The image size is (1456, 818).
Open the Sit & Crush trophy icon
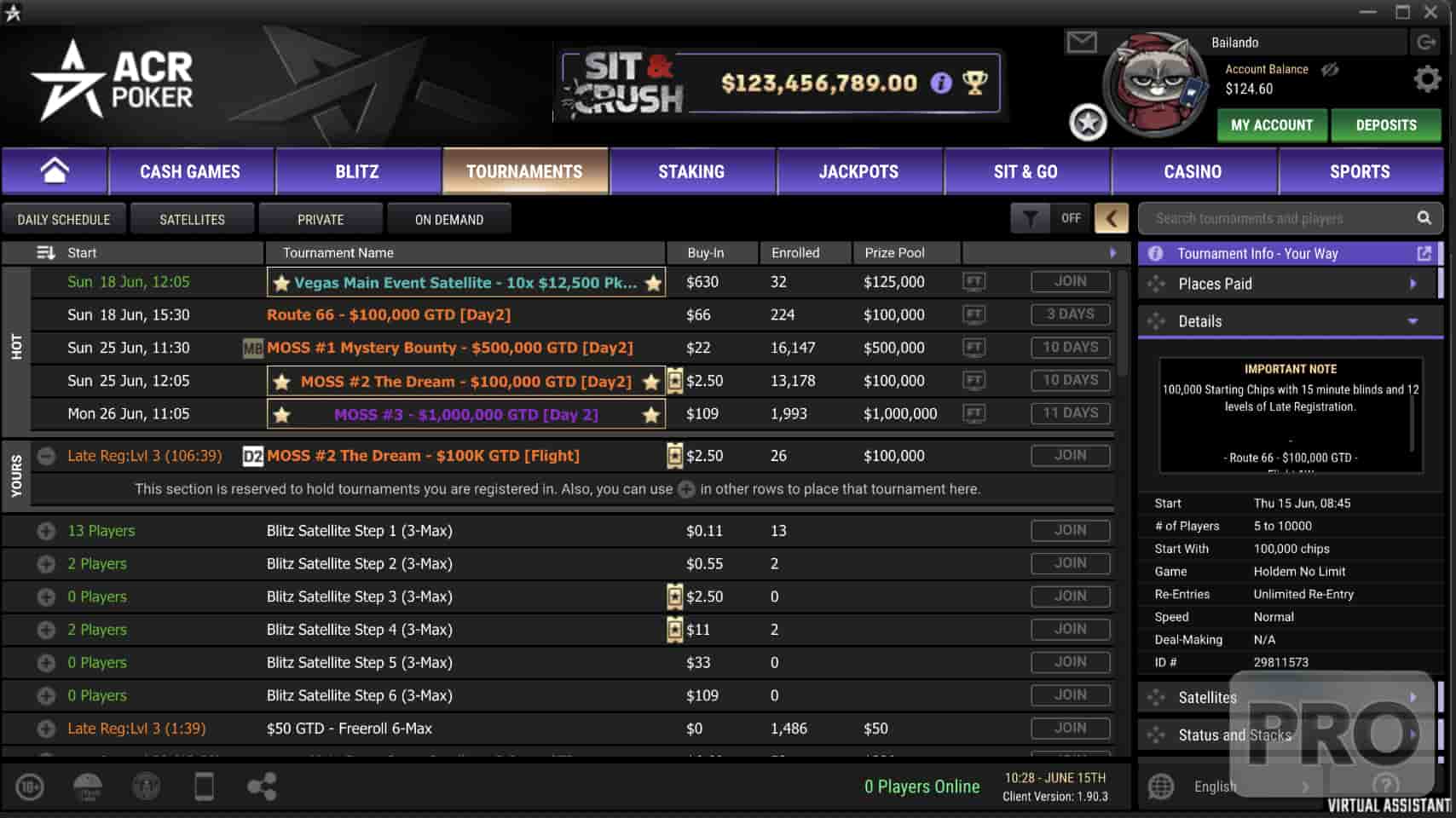974,83
